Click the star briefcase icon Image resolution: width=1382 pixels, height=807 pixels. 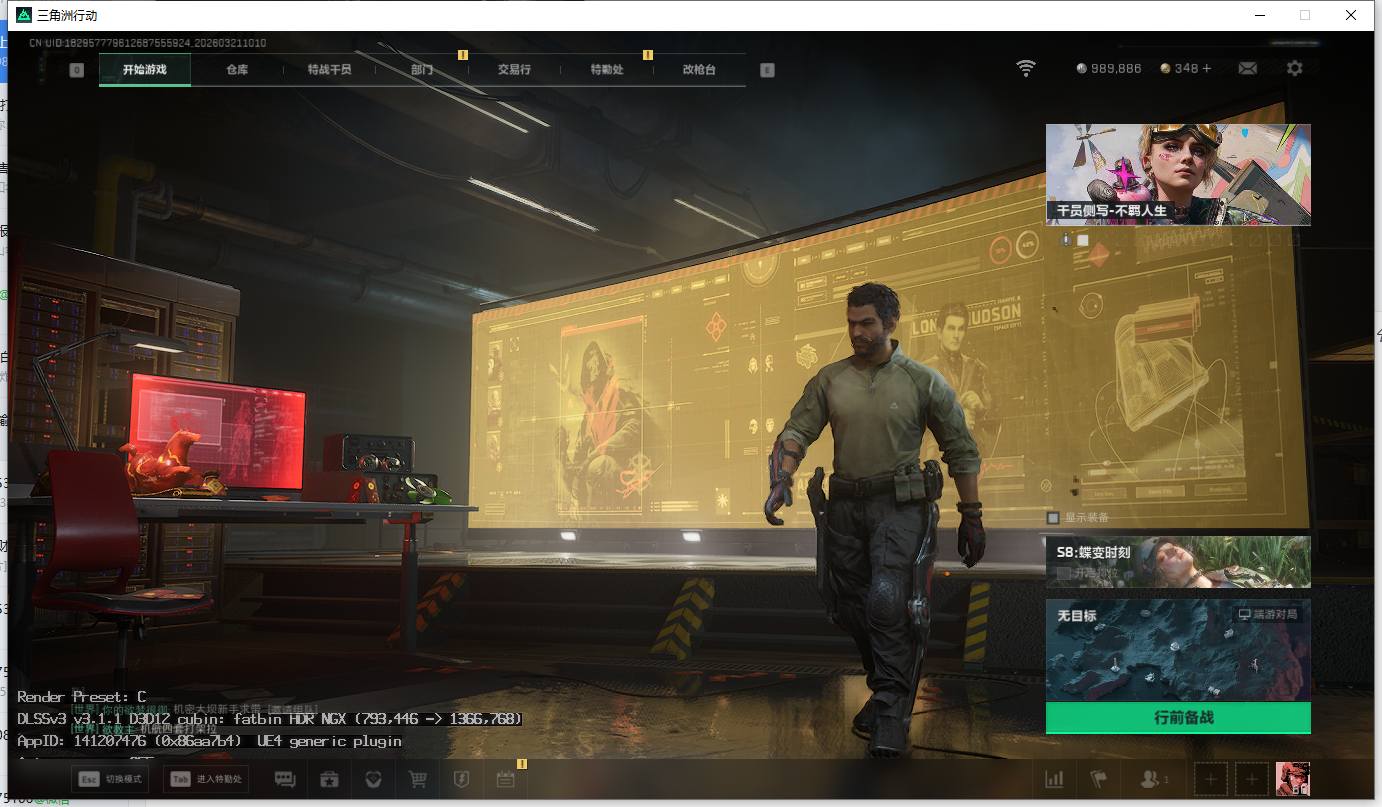click(329, 779)
